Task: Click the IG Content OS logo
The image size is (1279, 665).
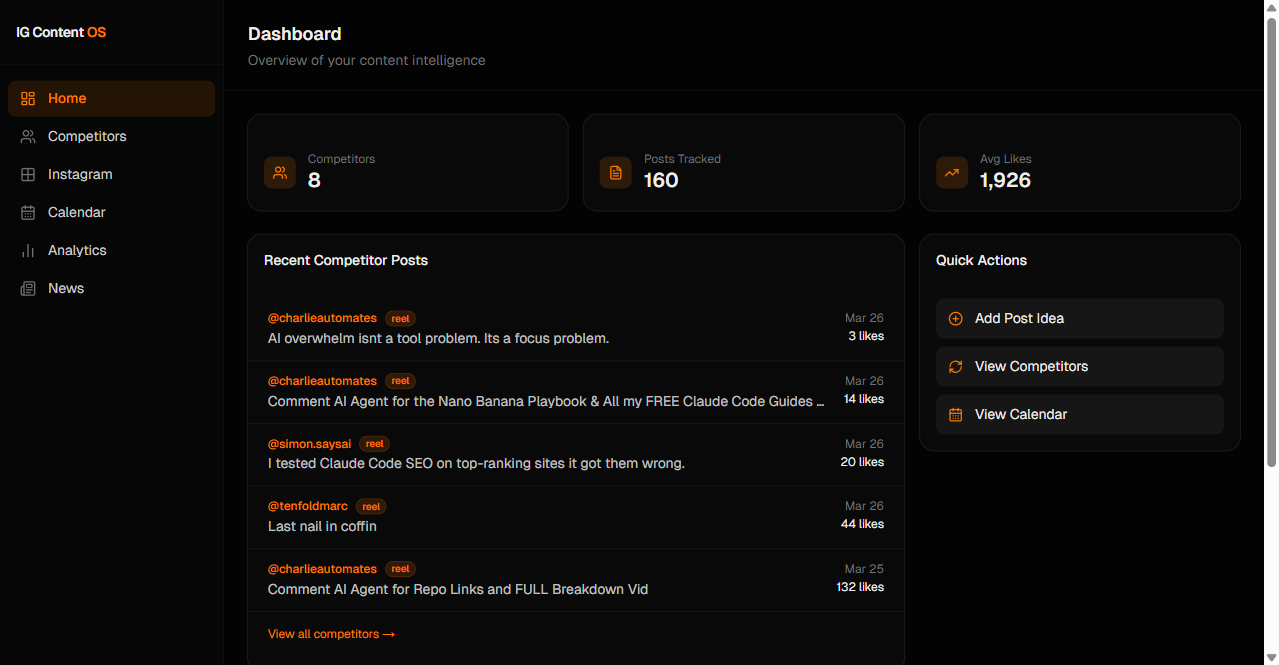Action: (61, 32)
